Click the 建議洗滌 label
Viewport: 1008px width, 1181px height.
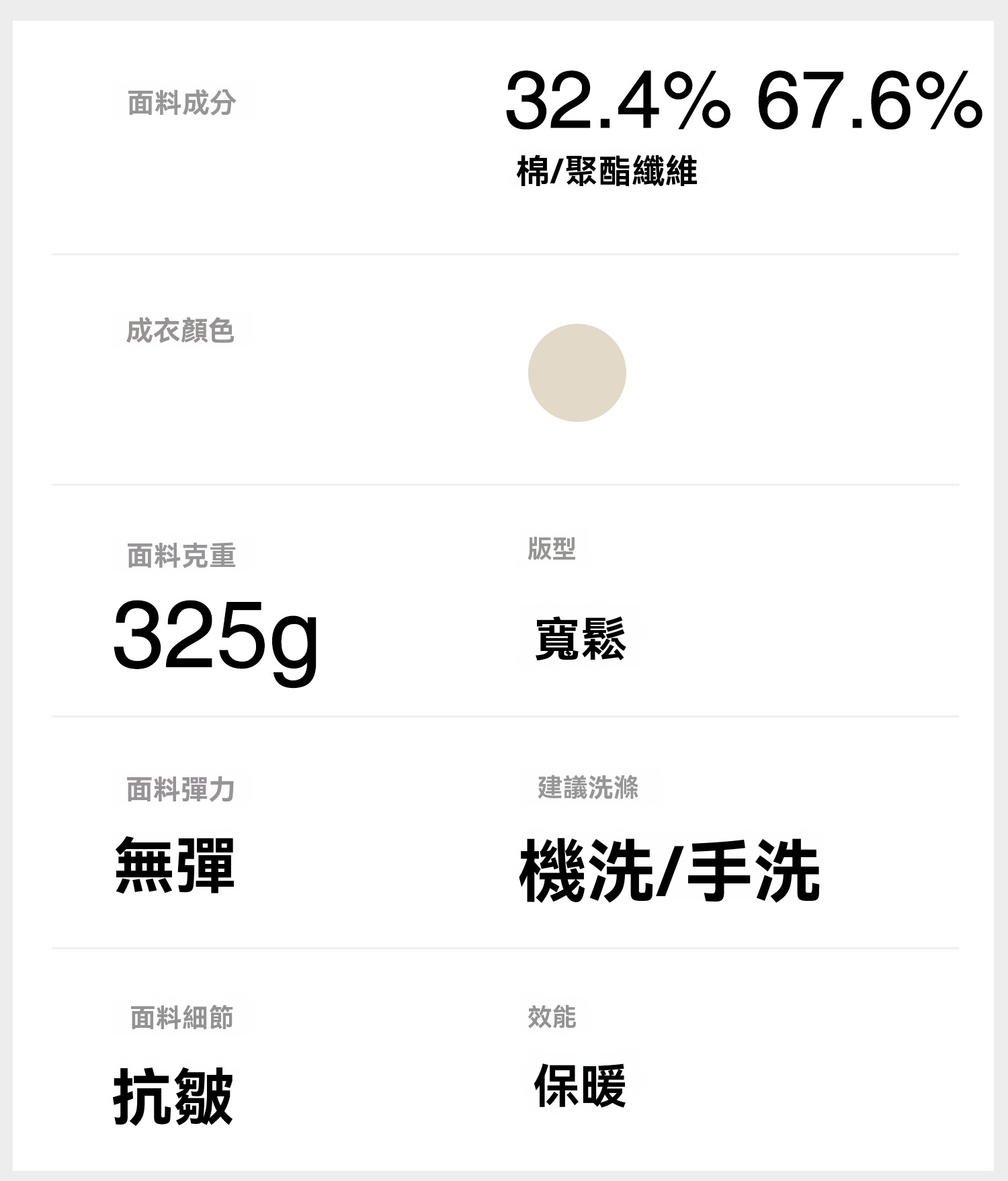click(x=588, y=787)
